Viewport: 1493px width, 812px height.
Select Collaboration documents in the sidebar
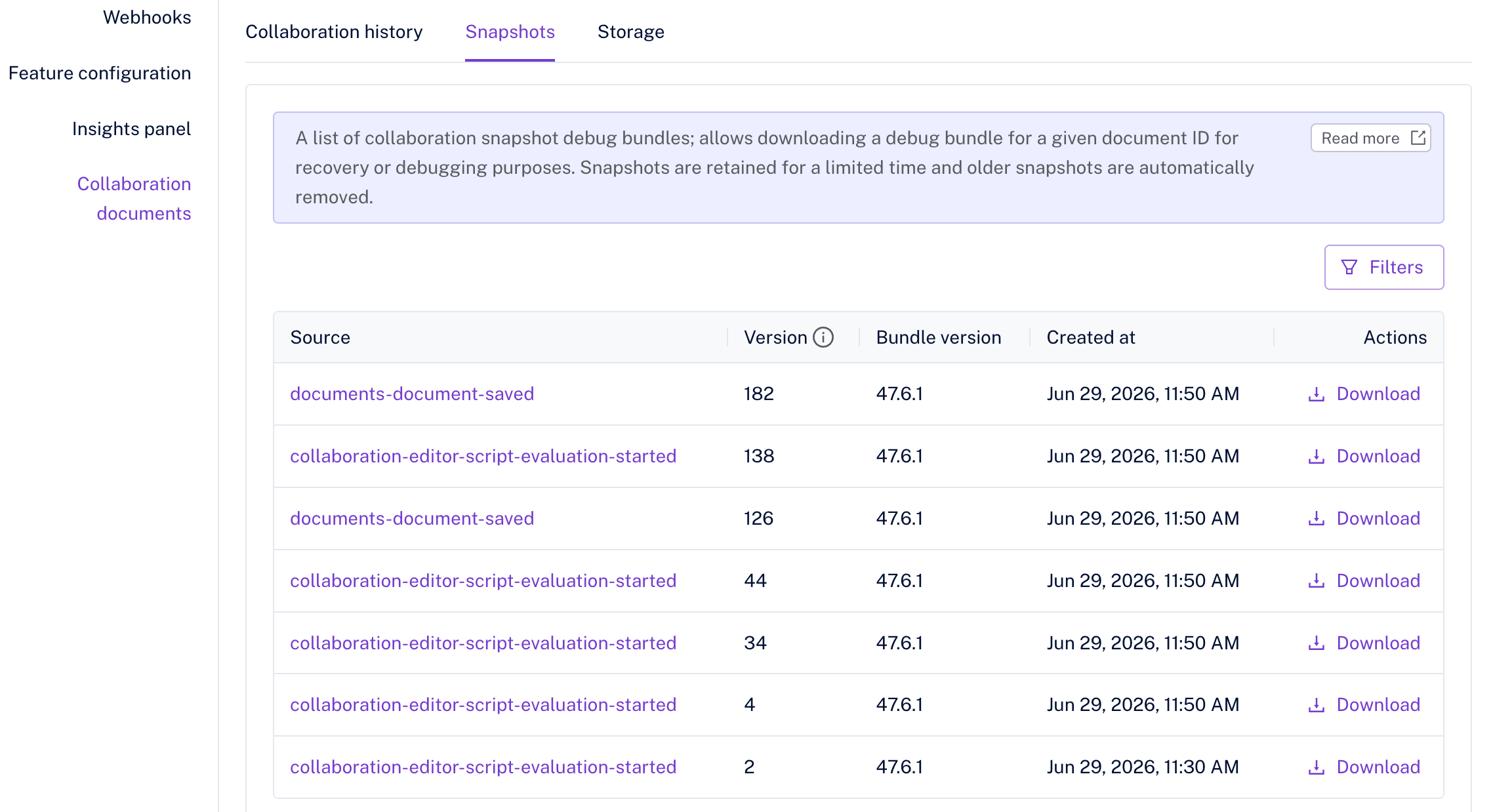click(134, 198)
